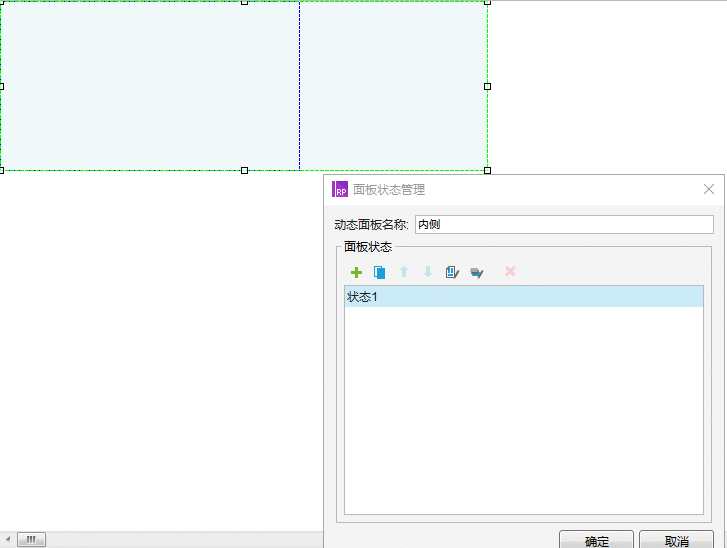Close the 面板状态管理 dialog
727x548 pixels.
click(x=709, y=189)
